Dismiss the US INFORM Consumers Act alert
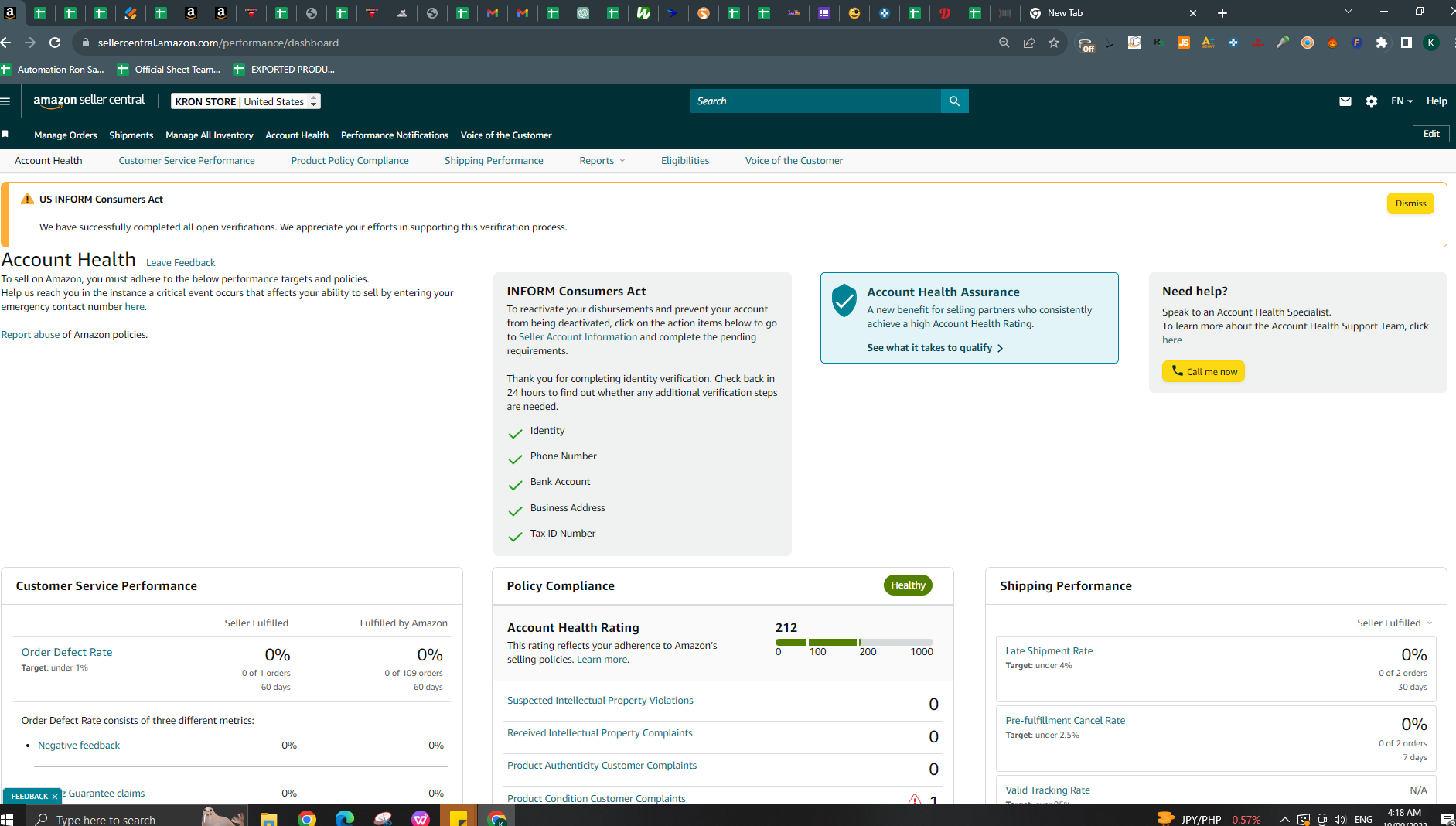Viewport: 1456px width, 826px height. point(1410,203)
